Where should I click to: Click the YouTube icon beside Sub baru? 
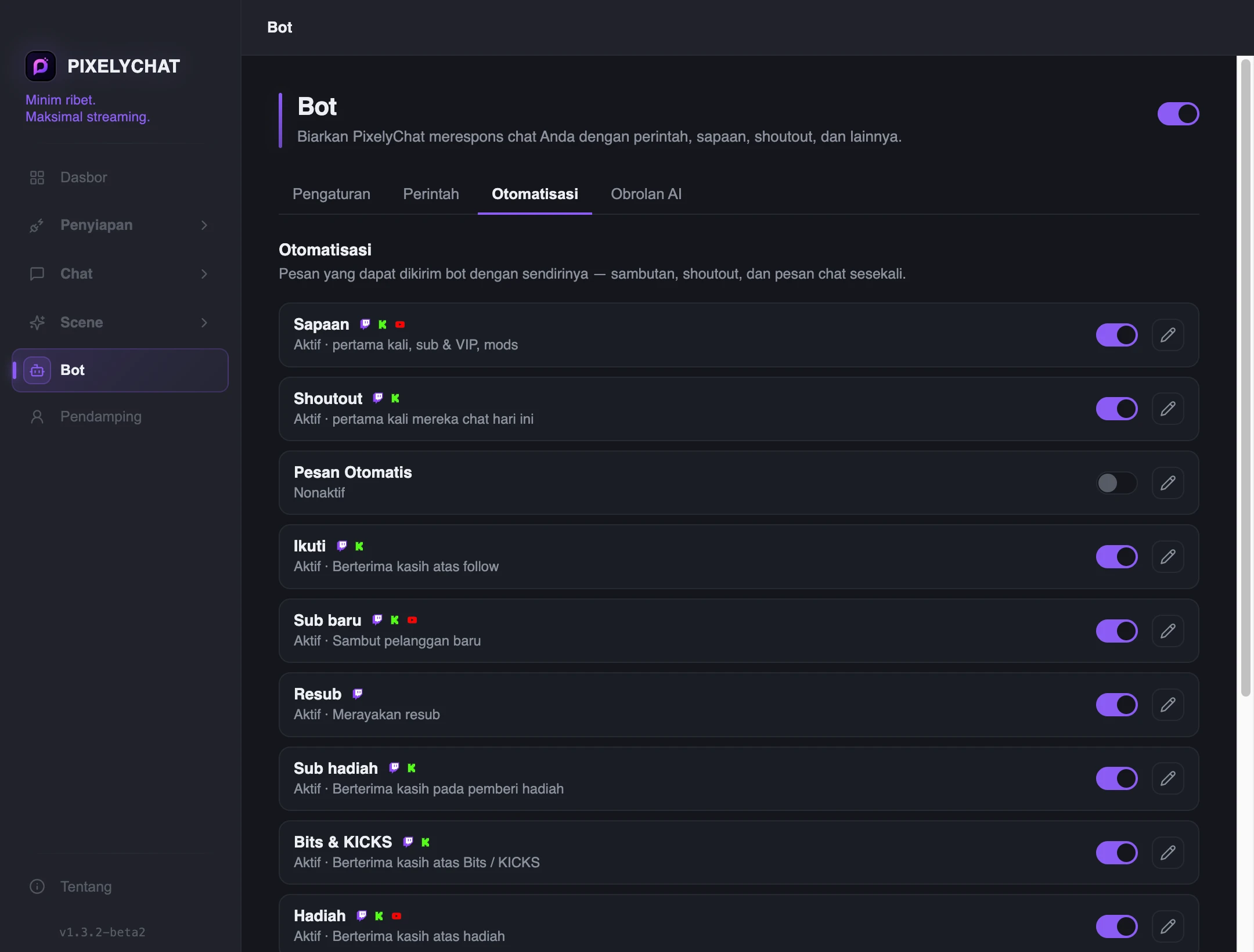click(x=412, y=620)
